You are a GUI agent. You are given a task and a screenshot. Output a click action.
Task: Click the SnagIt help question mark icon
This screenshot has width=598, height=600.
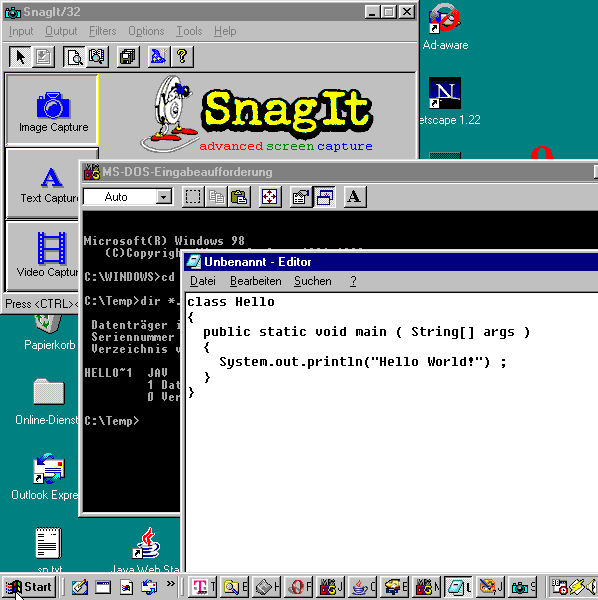(182, 57)
